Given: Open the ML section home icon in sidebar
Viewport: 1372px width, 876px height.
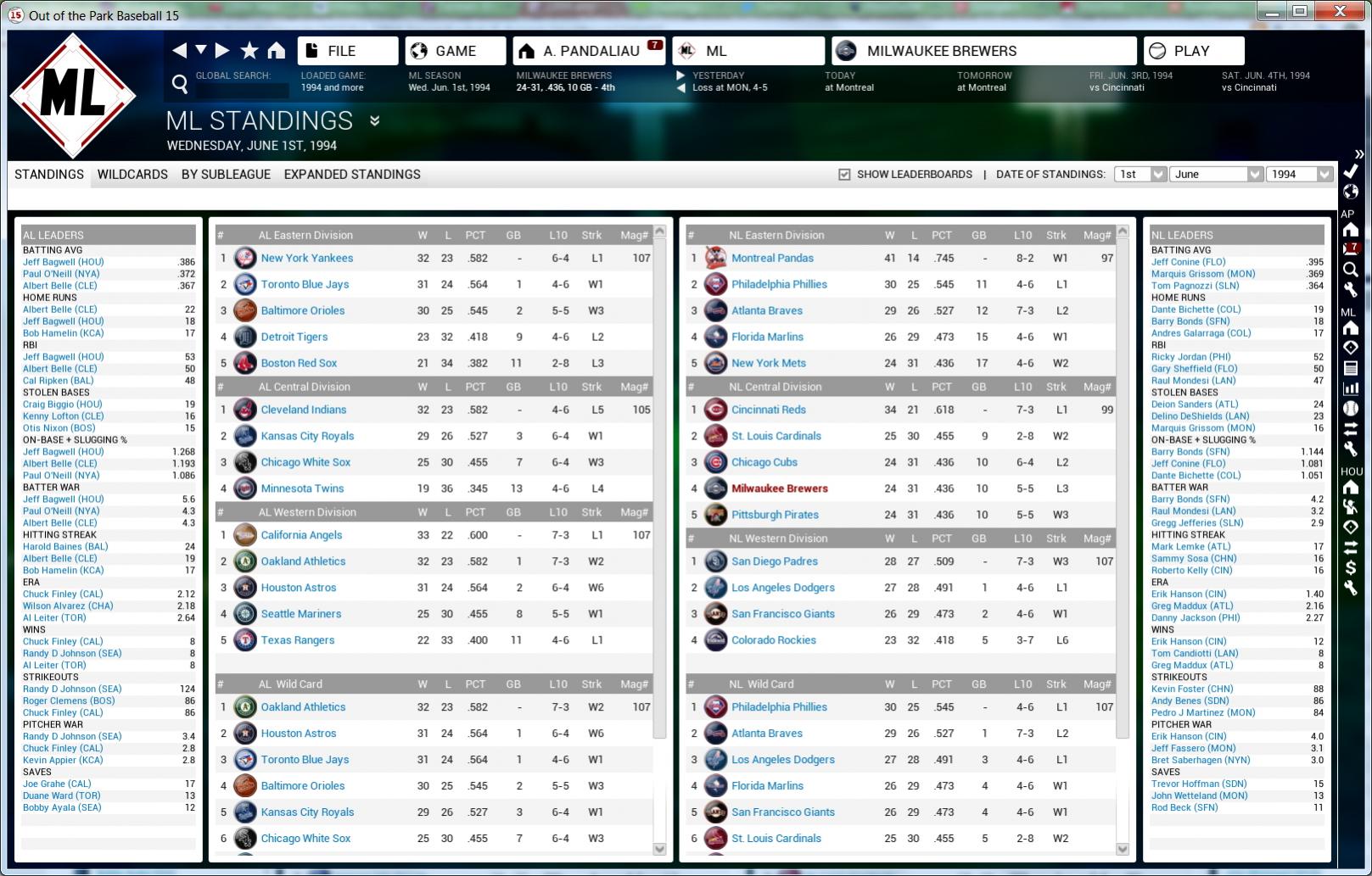Looking at the screenshot, I should (1350, 328).
